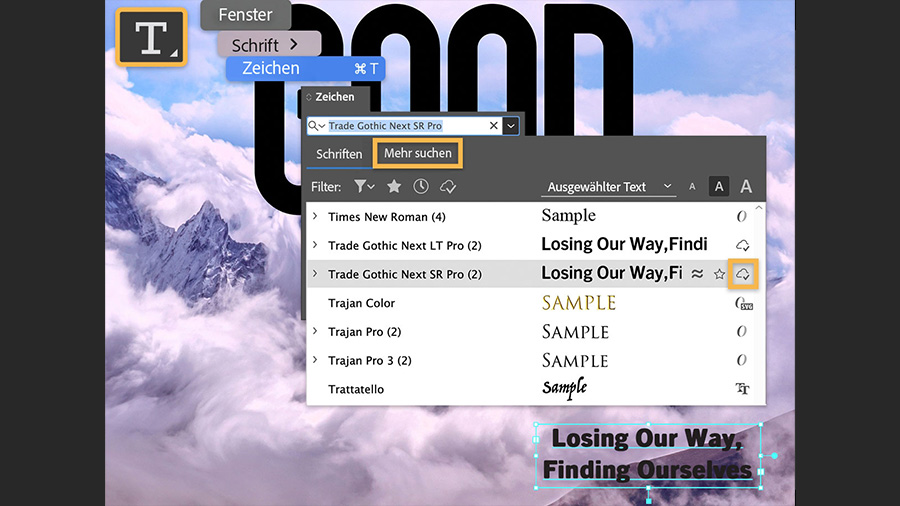Show similar fonts for Trade Gothic SR Pro
Viewport: 900px width, 506px height.
(697, 274)
